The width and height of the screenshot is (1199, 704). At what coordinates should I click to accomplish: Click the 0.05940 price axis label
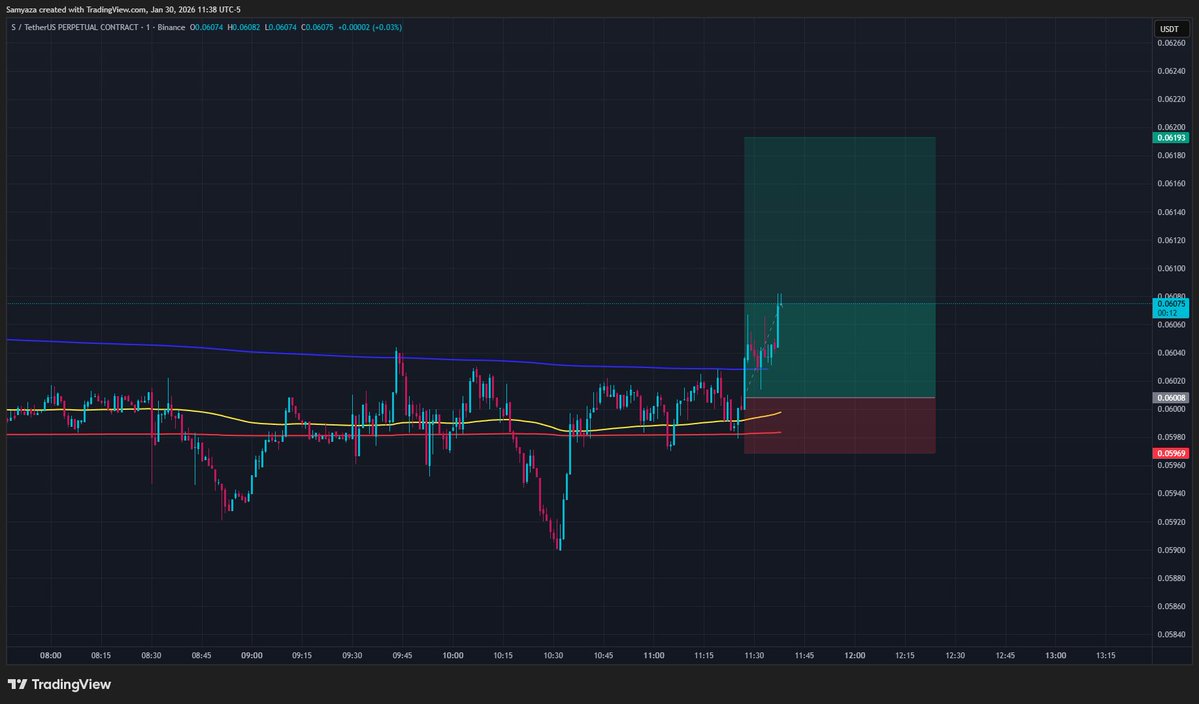pos(1171,494)
